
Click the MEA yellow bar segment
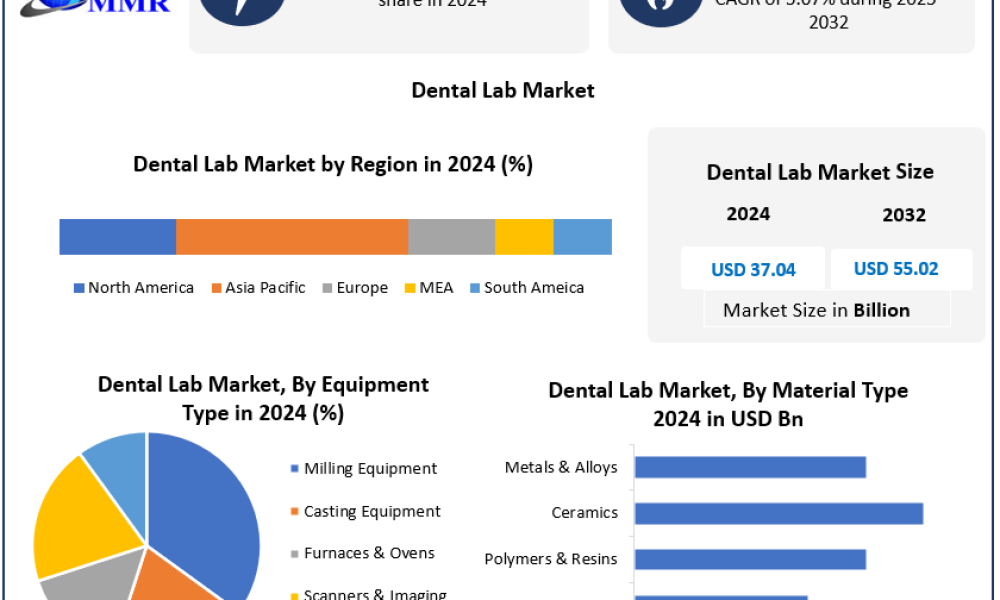point(524,237)
